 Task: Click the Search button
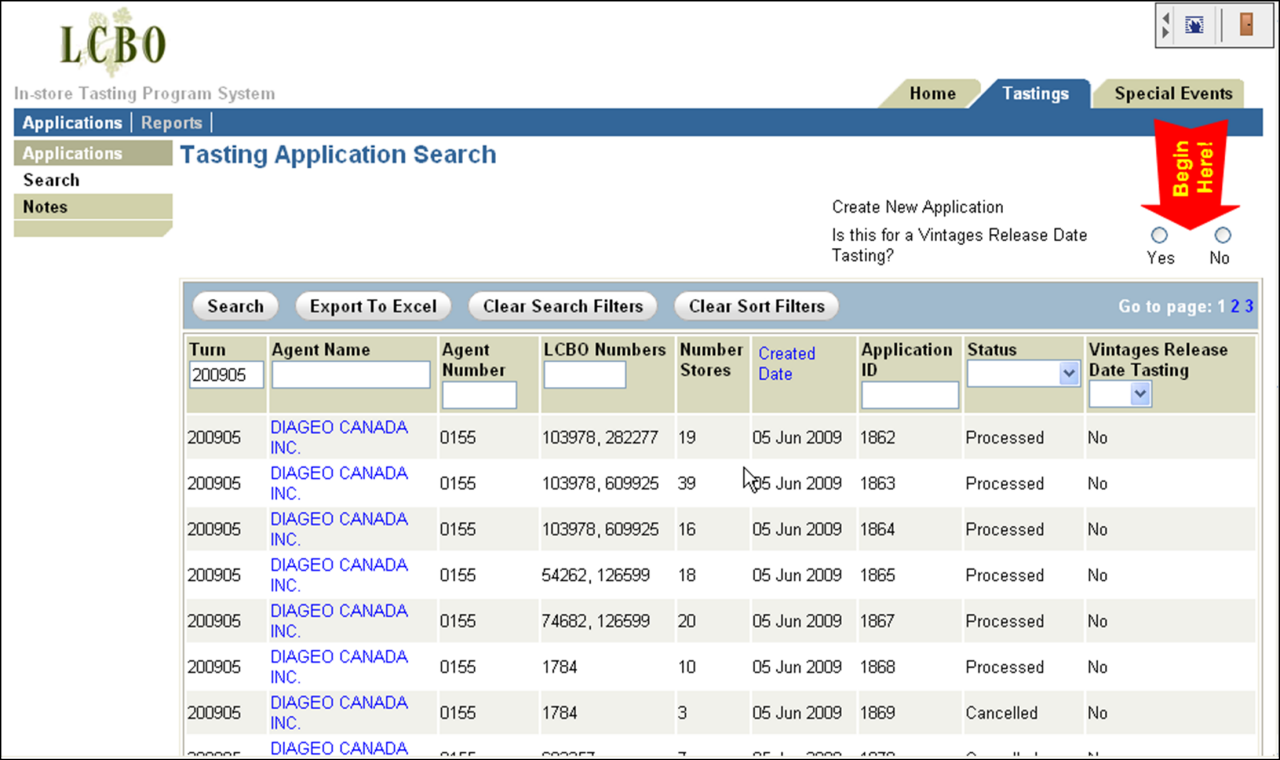[236, 306]
